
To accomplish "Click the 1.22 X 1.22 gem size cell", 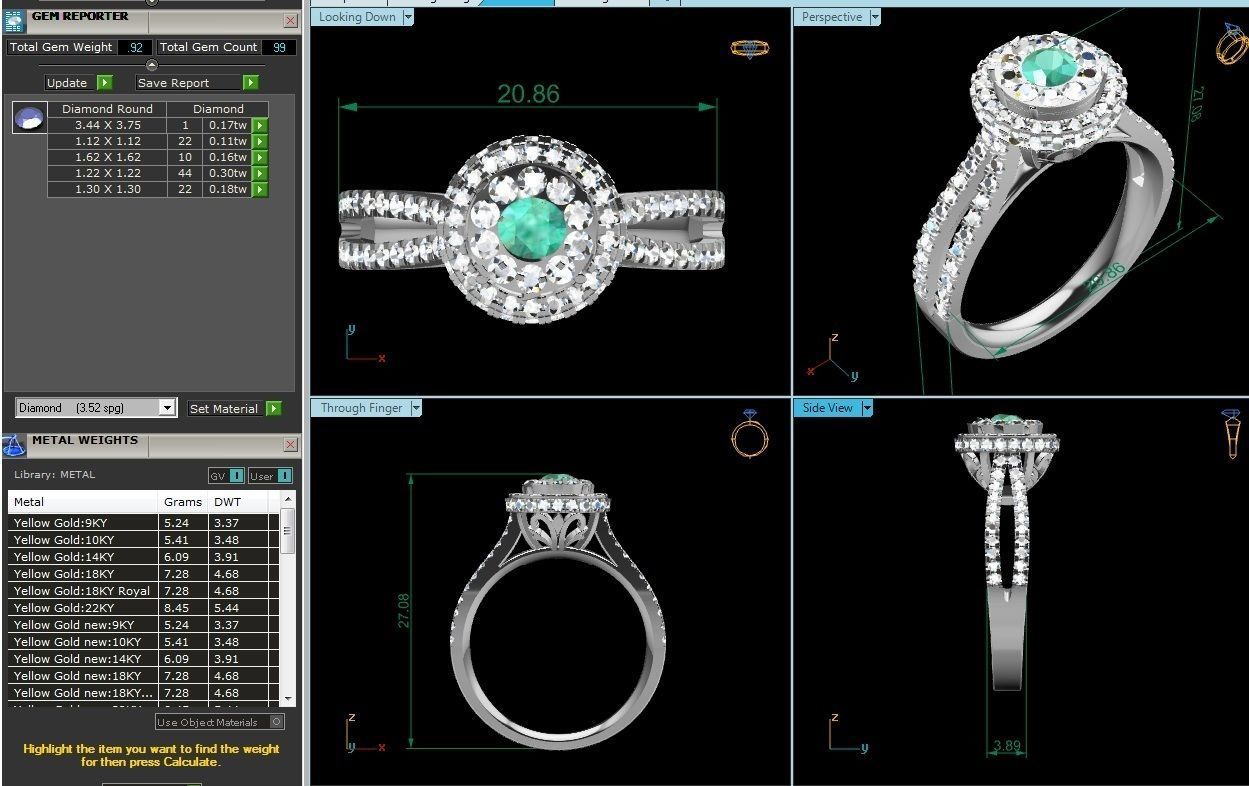I will tap(107, 173).
